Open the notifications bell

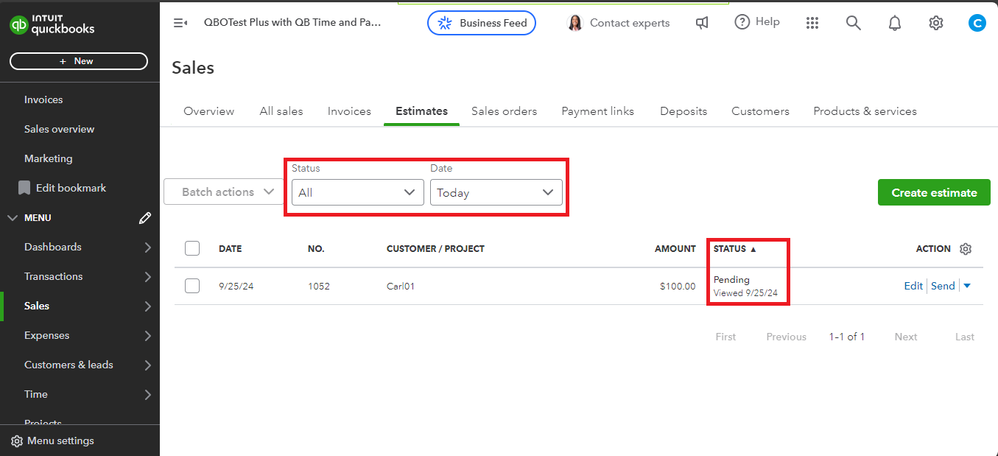tap(894, 23)
